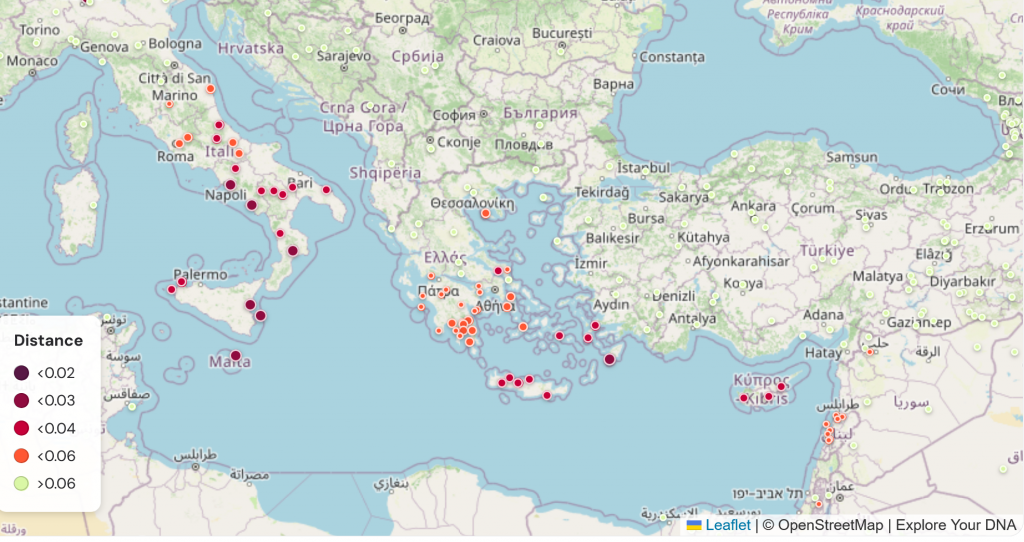This screenshot has height=542, width=1024.
Task: Select the red marker on eastern Cyprus
Action: (781, 387)
